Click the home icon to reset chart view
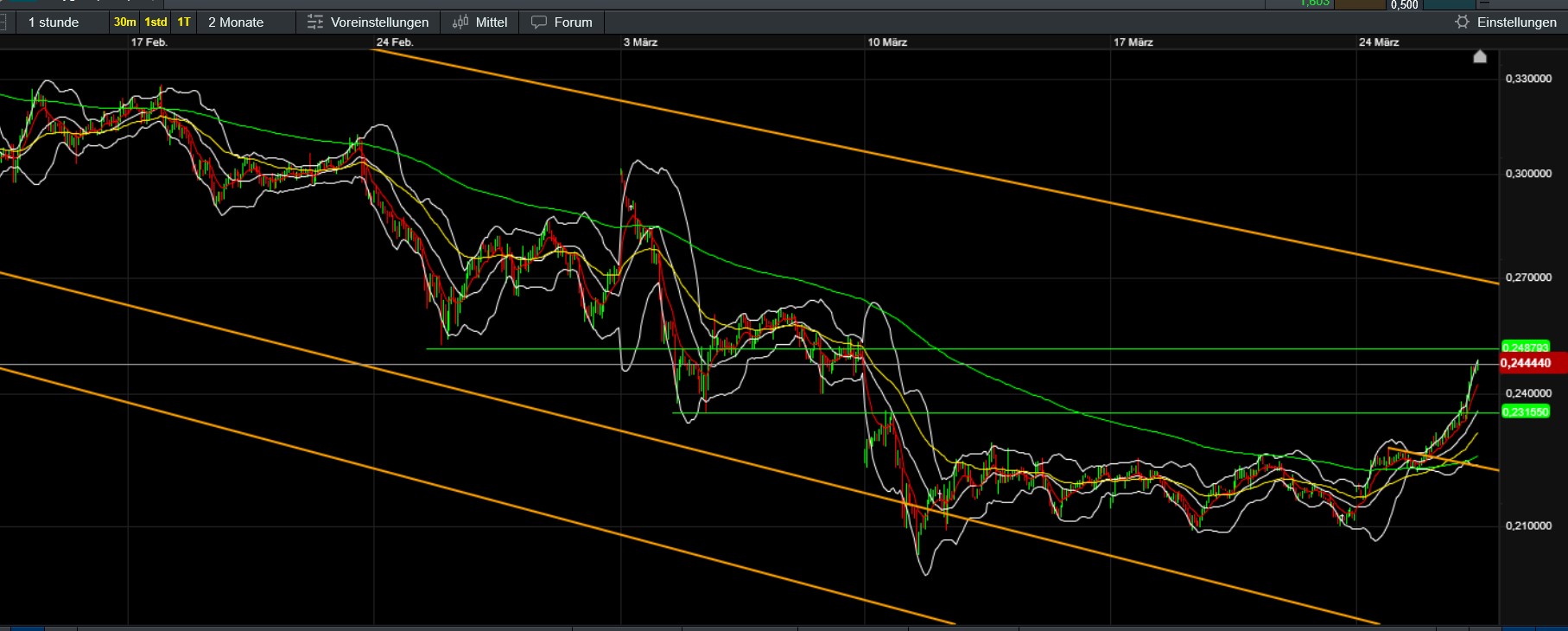 click(1480, 57)
